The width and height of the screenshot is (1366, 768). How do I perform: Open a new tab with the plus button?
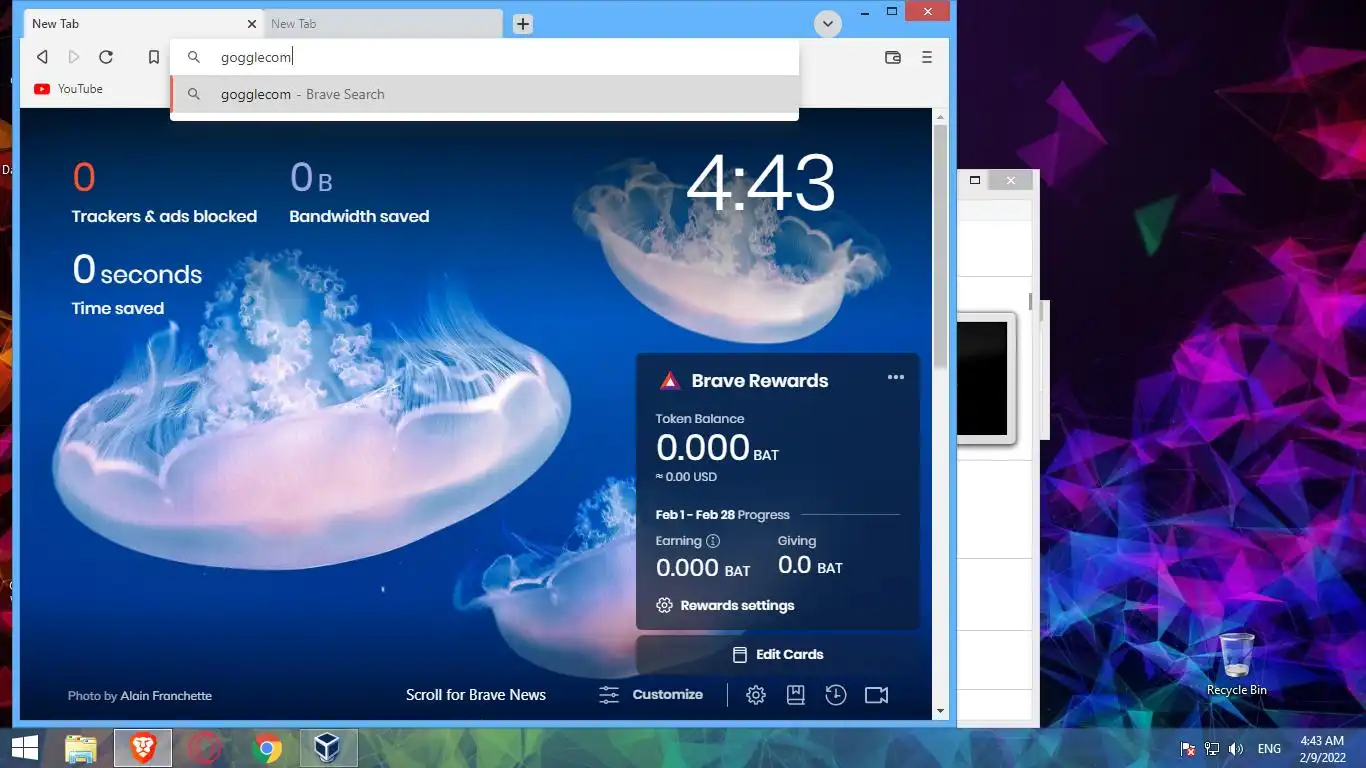tap(523, 24)
